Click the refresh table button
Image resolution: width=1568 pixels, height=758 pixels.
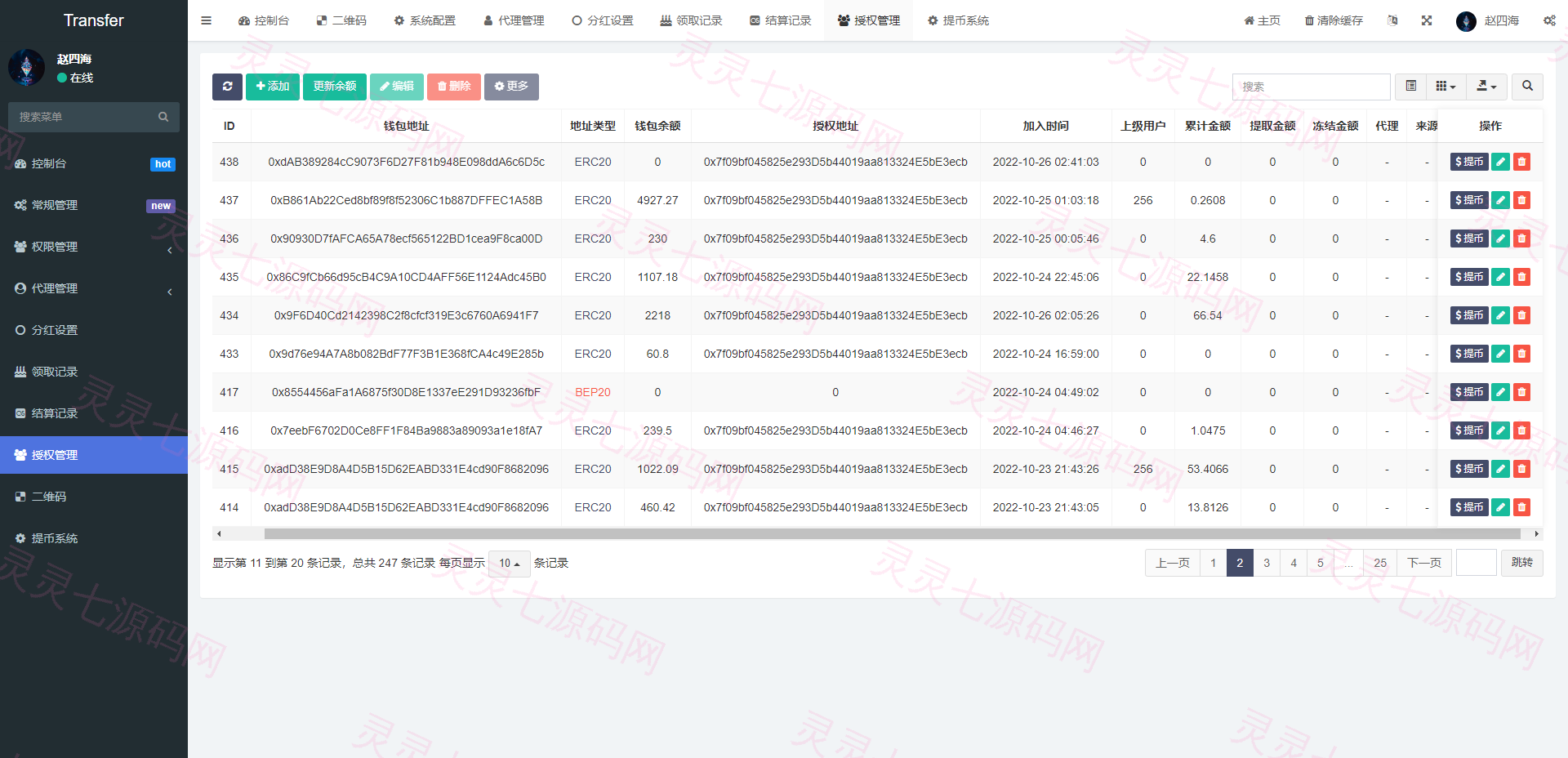tap(227, 87)
